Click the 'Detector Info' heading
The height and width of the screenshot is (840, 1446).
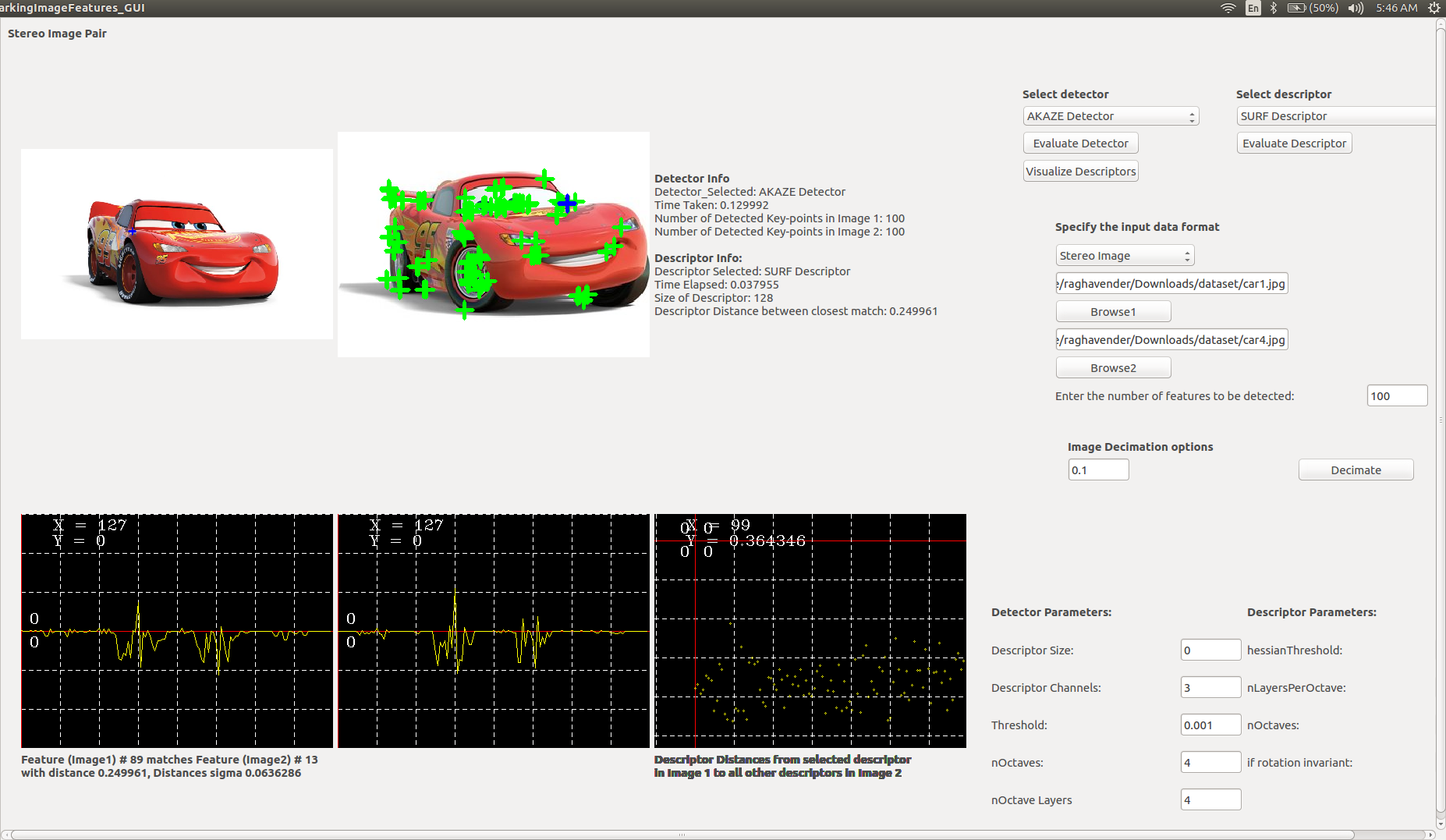(x=692, y=179)
